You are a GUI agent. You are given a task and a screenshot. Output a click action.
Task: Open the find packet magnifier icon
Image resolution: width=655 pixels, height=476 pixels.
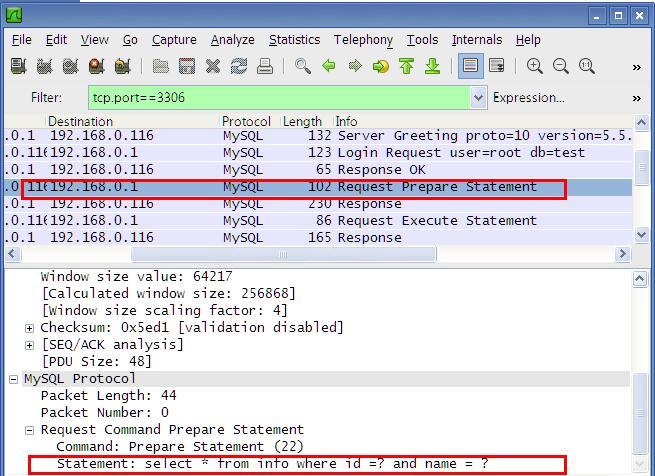(302, 66)
